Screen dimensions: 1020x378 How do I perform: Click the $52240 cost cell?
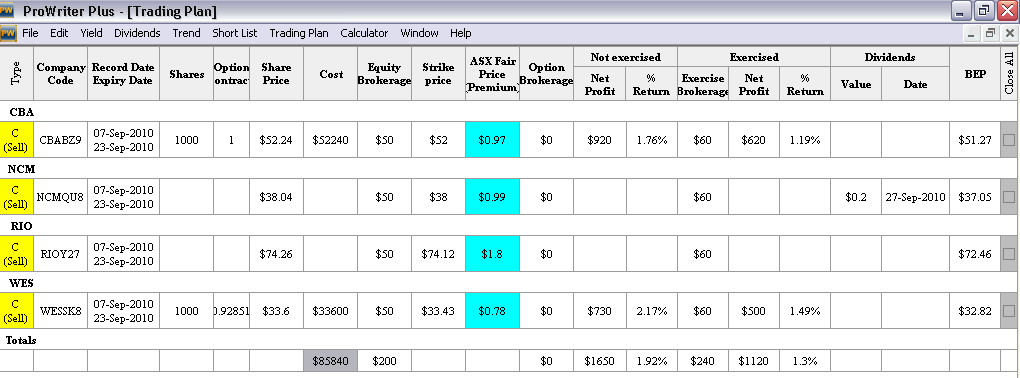point(330,140)
